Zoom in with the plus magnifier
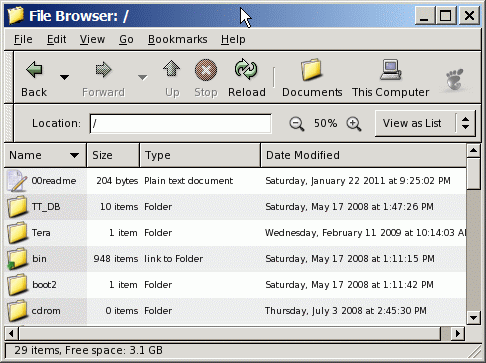This screenshot has width=486, height=363. coord(354,124)
